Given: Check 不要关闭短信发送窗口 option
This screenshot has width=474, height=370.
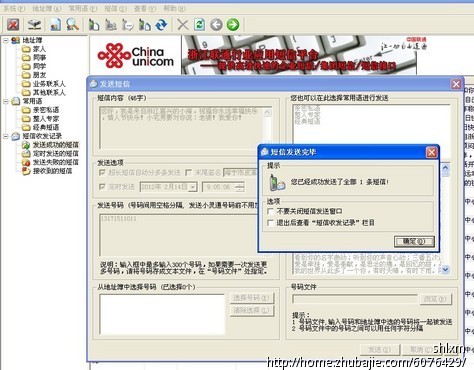Looking at the screenshot, I should pos(270,211).
